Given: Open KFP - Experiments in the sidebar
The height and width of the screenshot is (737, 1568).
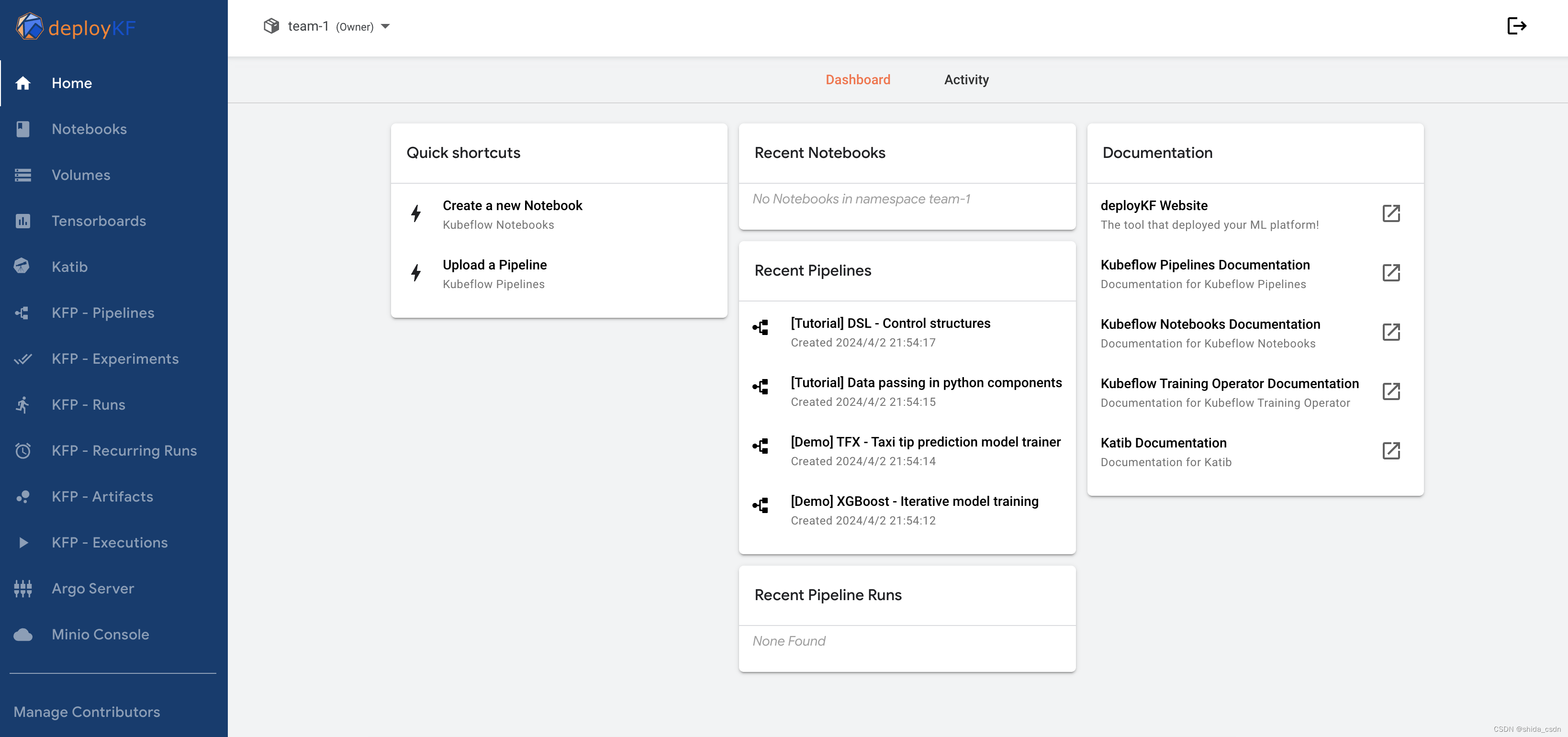Looking at the screenshot, I should click(114, 359).
